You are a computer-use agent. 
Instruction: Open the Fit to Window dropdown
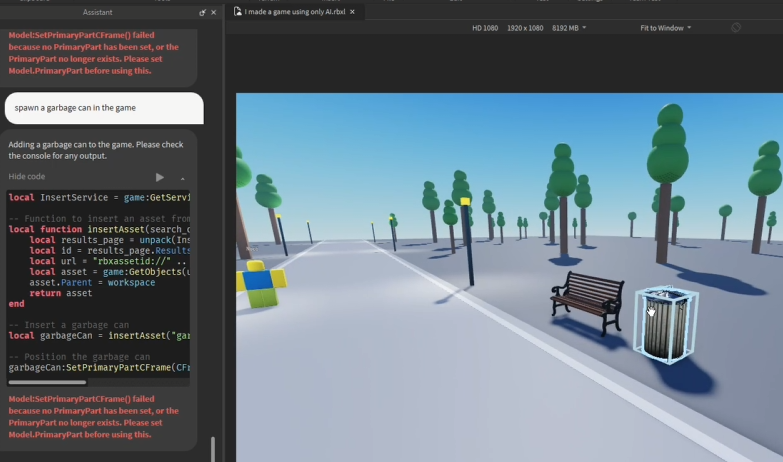click(666, 28)
